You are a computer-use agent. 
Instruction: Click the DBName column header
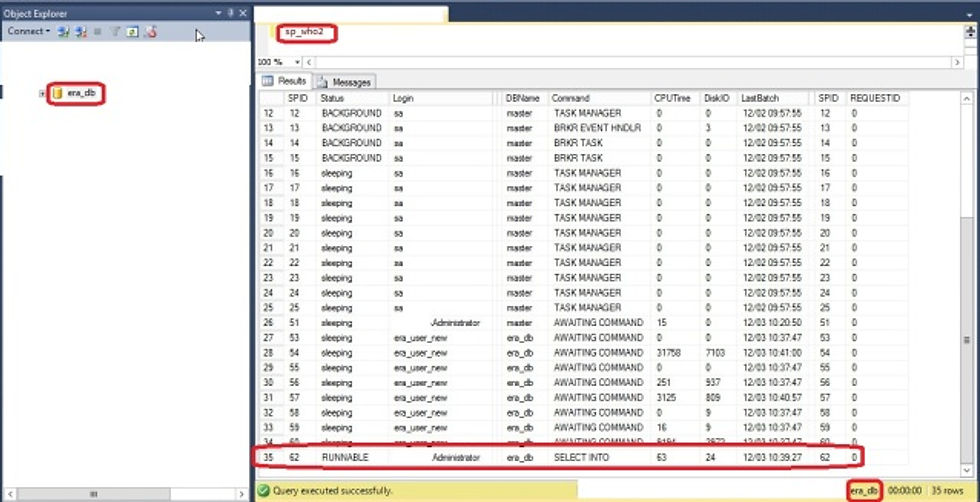pos(525,98)
